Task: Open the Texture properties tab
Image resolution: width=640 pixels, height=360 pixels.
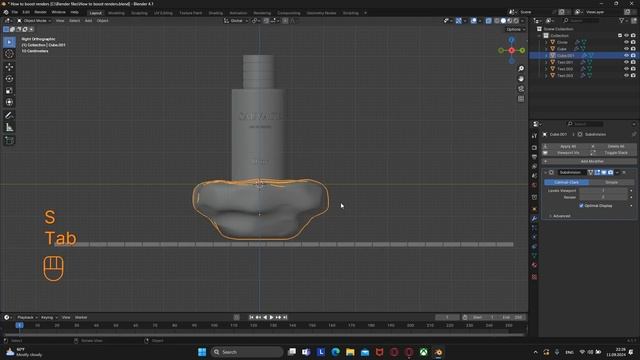Action: pos(534,277)
